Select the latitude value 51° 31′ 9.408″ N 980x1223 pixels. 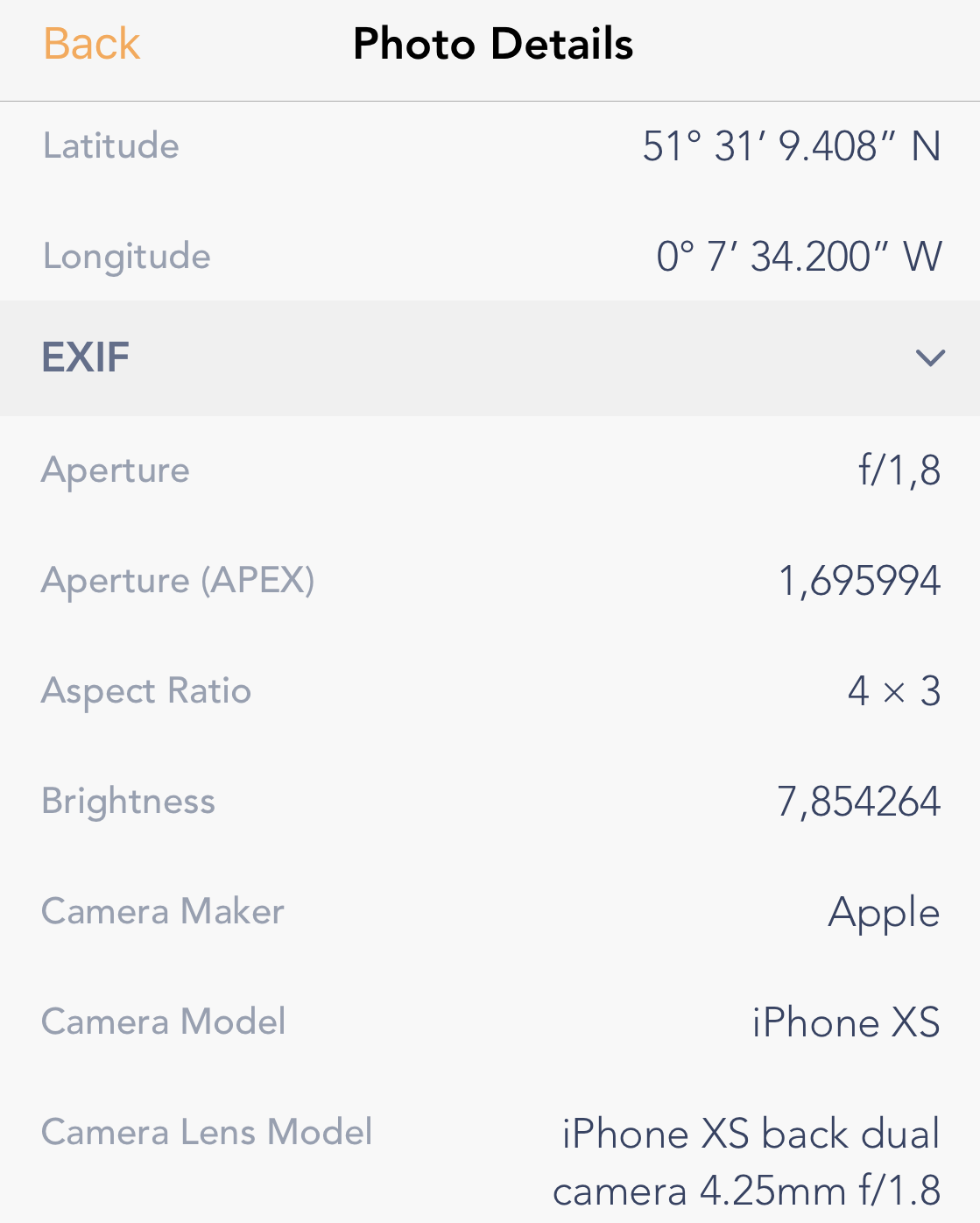point(791,146)
